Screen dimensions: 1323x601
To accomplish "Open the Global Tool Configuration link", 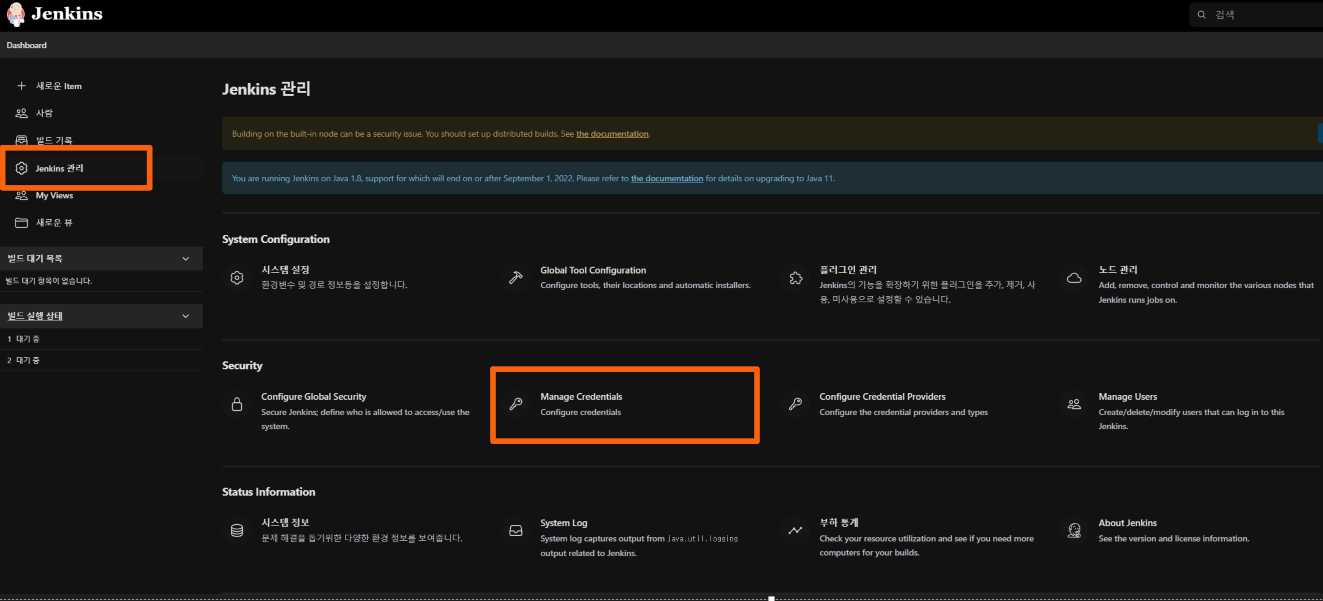I will click(x=593, y=270).
